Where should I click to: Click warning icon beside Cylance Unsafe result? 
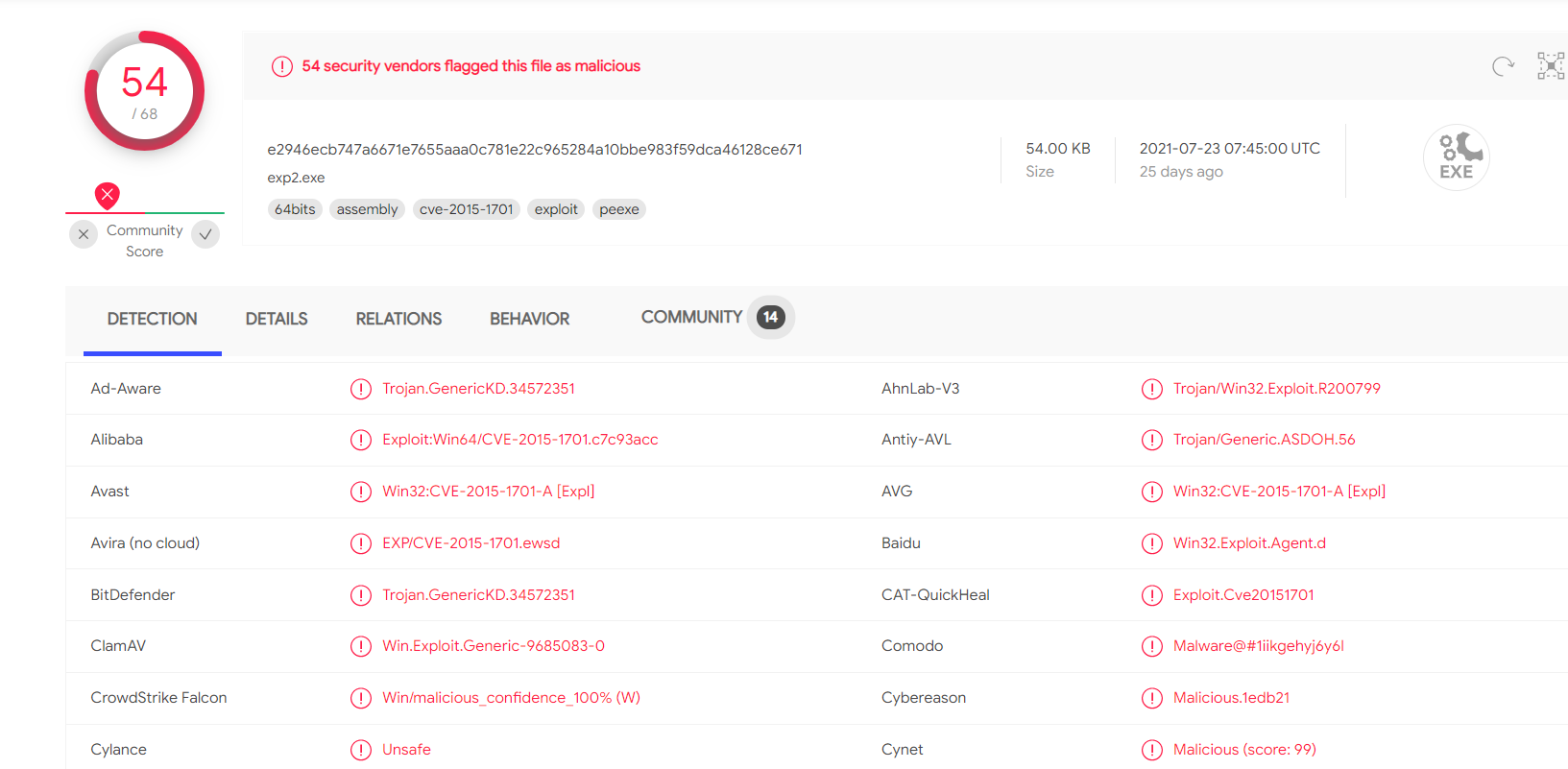361,750
